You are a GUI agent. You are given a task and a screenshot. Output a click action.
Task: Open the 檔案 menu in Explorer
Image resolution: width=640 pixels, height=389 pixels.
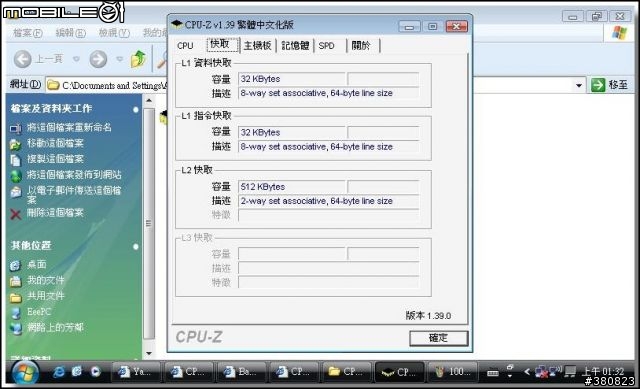click(x=28, y=33)
